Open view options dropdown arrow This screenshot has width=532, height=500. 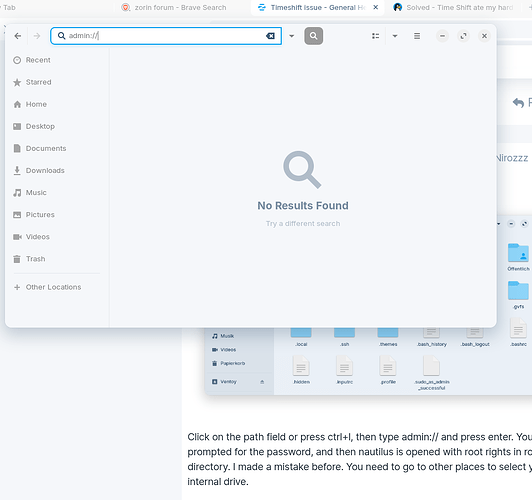click(395, 36)
